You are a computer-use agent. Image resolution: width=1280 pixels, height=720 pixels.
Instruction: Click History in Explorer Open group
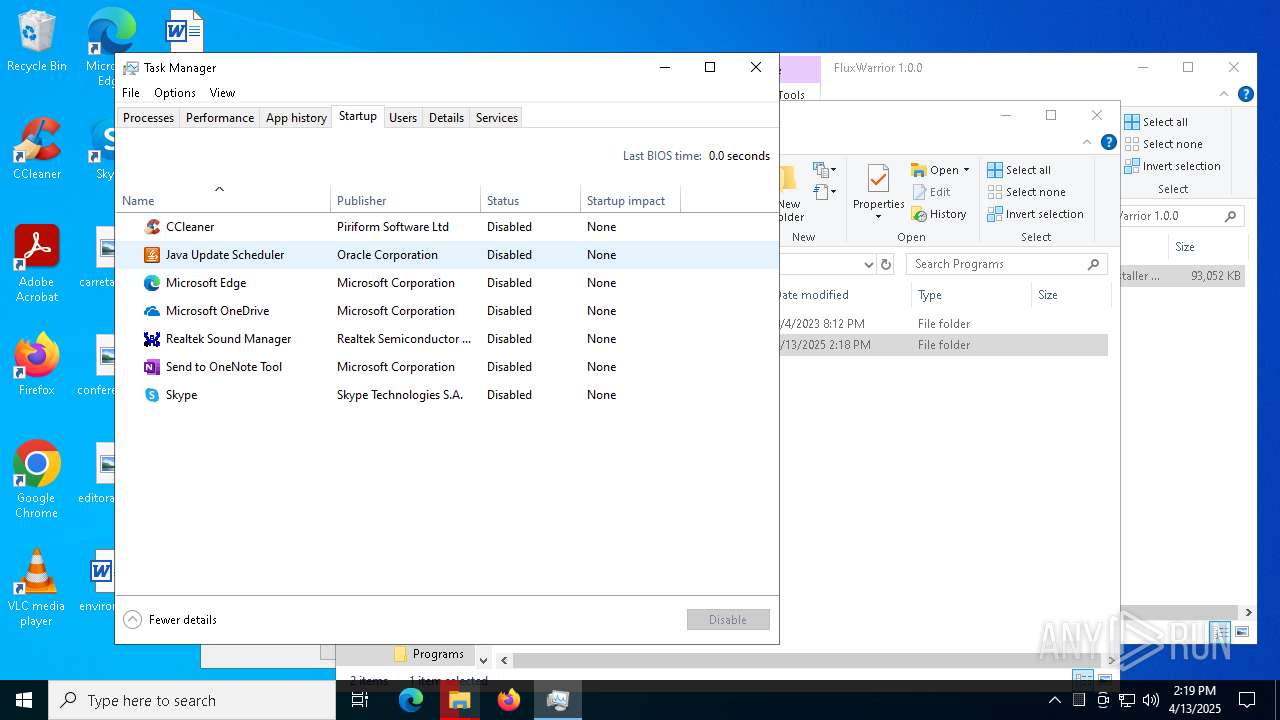(939, 214)
